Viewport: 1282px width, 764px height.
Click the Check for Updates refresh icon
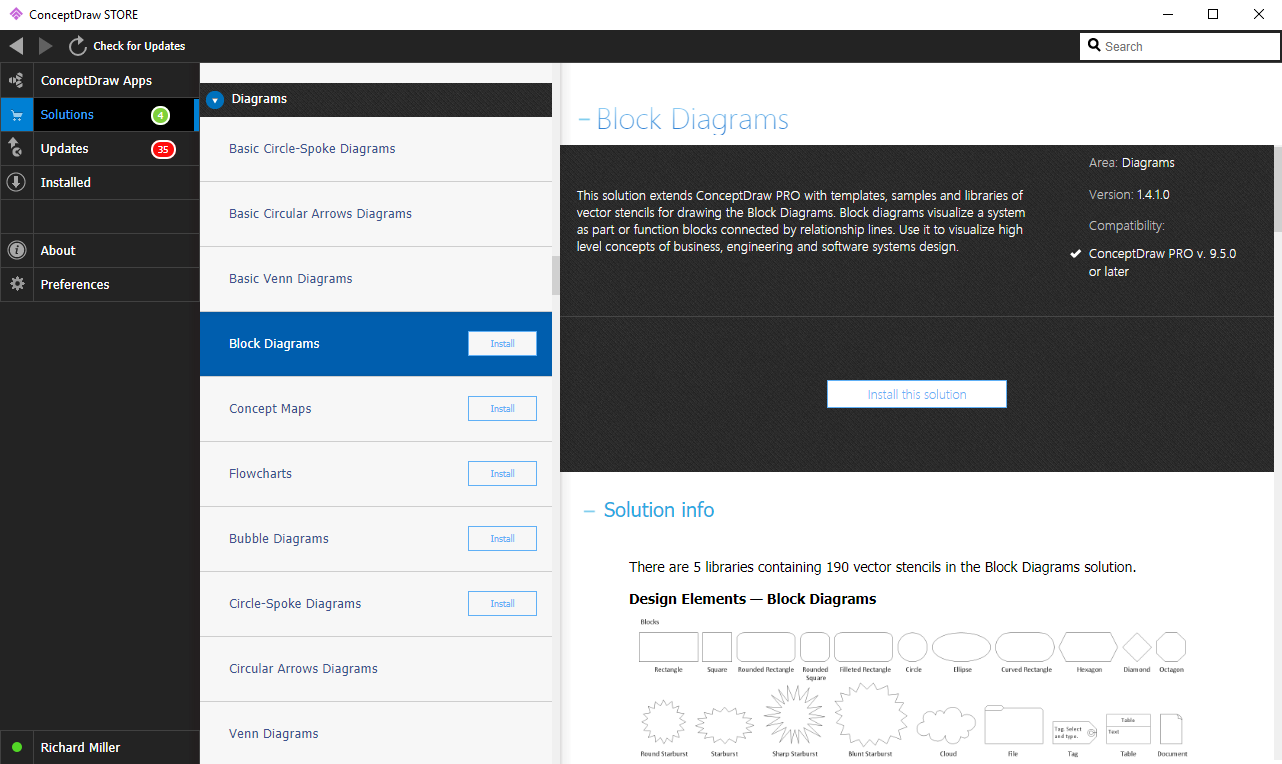(x=78, y=46)
